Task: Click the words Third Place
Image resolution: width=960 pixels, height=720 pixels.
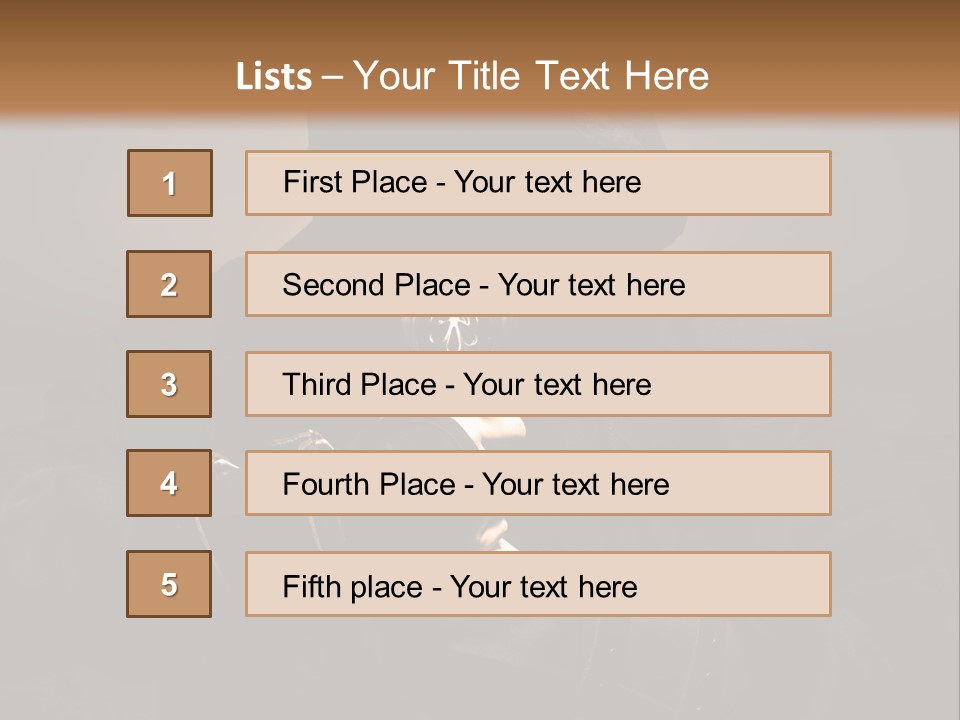Action: tap(360, 384)
